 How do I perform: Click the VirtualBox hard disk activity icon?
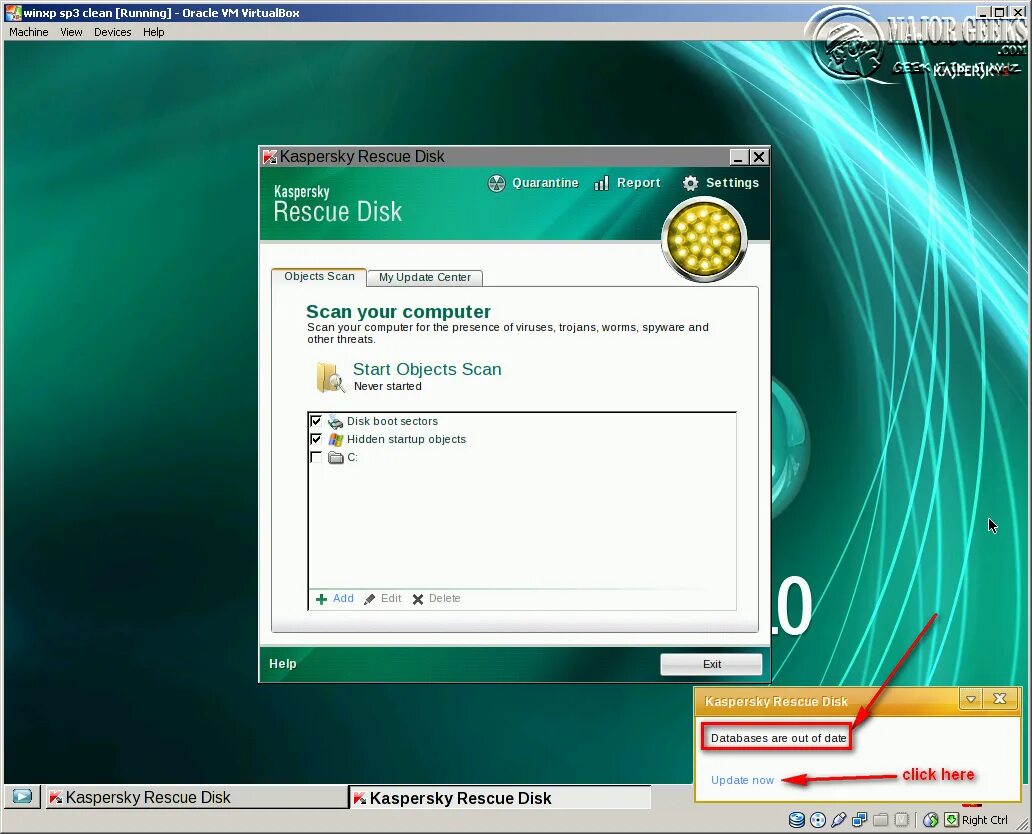pyautogui.click(x=796, y=820)
